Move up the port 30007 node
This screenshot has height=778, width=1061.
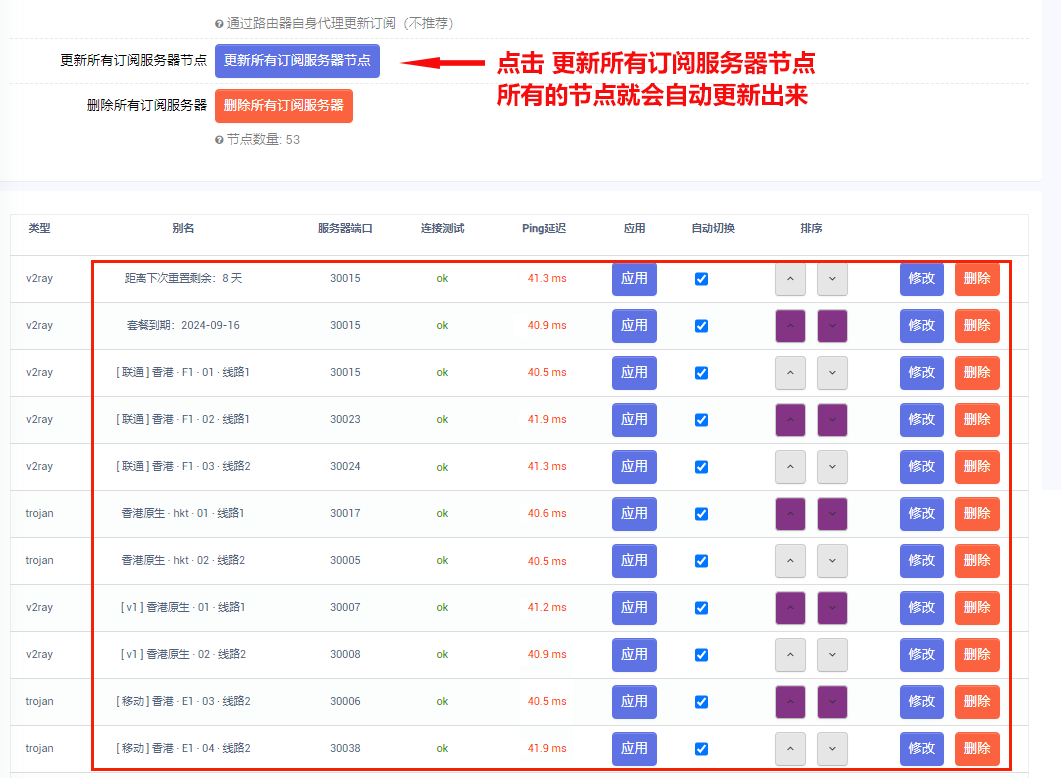tap(790, 608)
